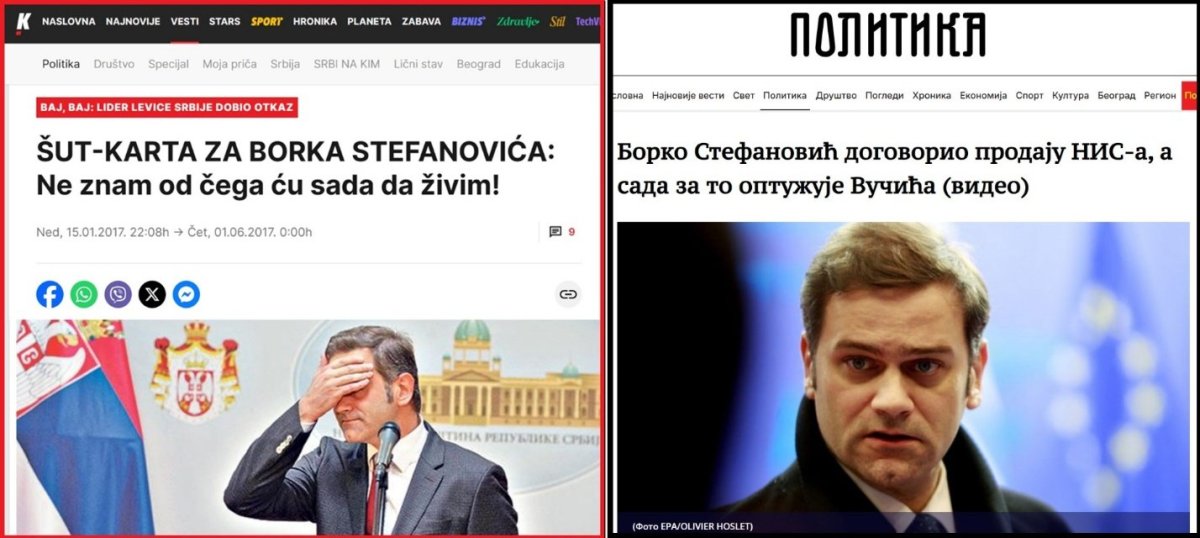Open the Lični stav subsection
Image resolution: width=1200 pixels, height=538 pixels.
point(417,64)
